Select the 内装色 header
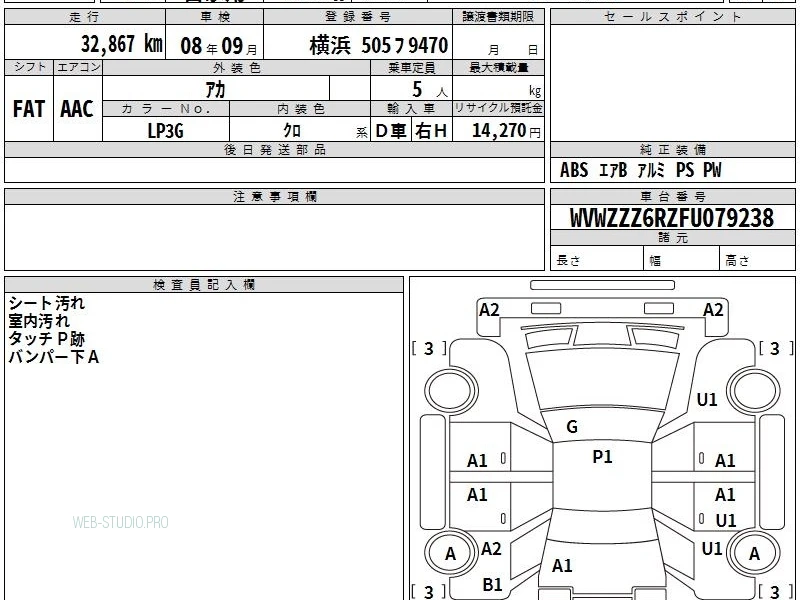Viewport: 800px width, 600px height. 300,109
